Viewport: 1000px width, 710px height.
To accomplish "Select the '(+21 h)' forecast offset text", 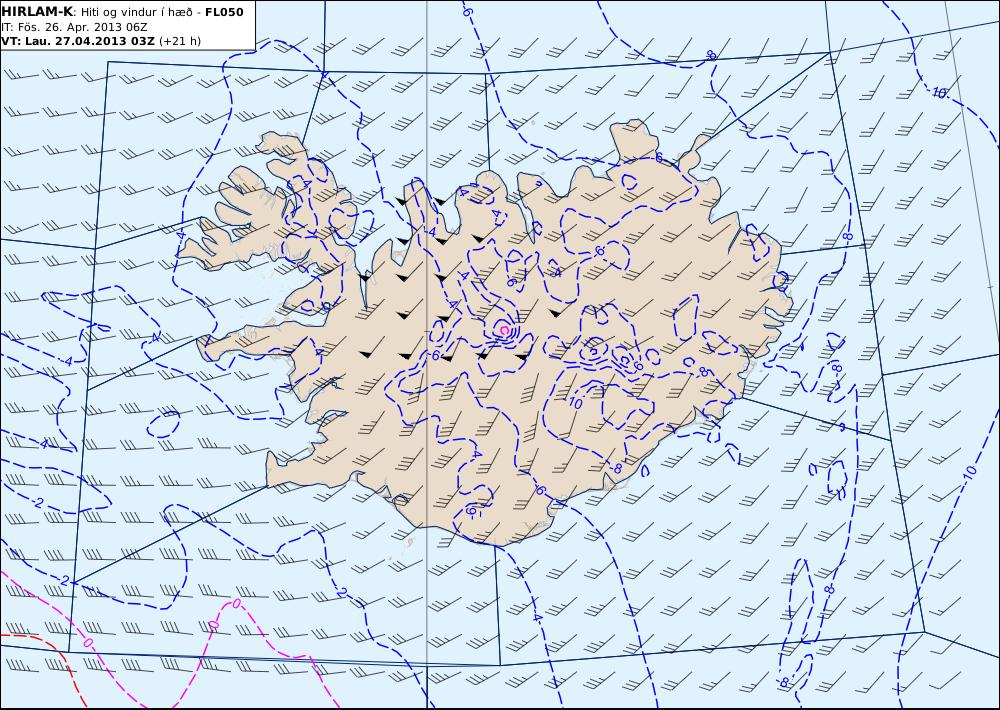I will [x=180, y=41].
